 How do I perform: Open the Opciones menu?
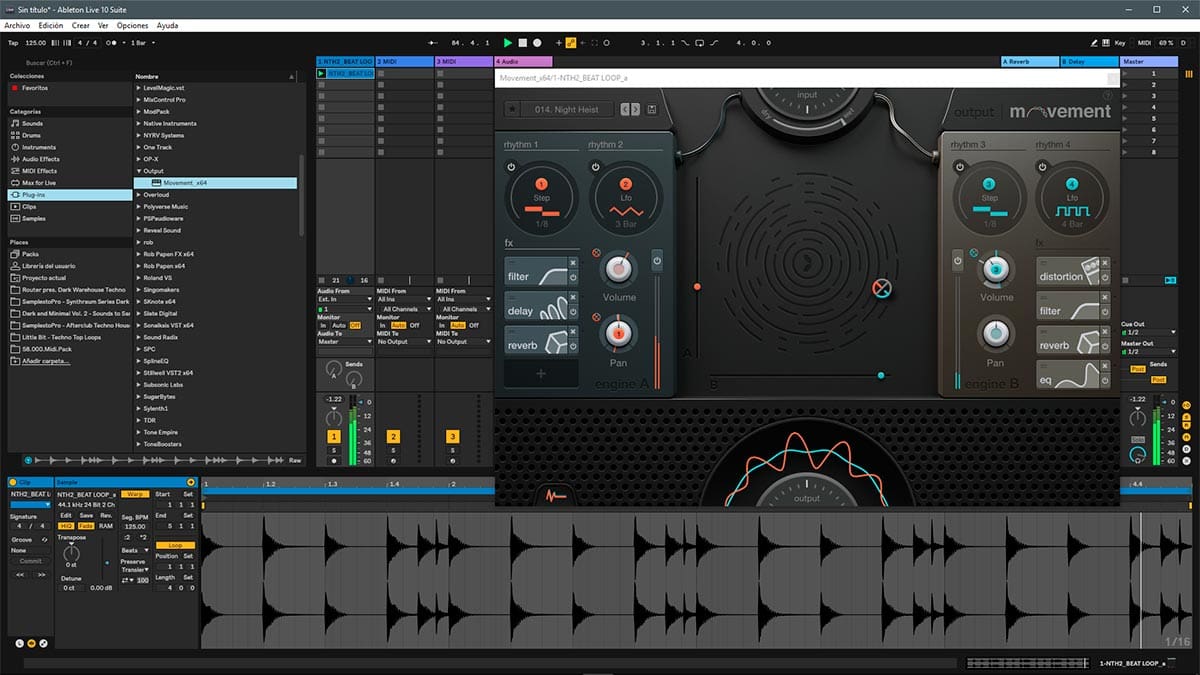tap(133, 24)
